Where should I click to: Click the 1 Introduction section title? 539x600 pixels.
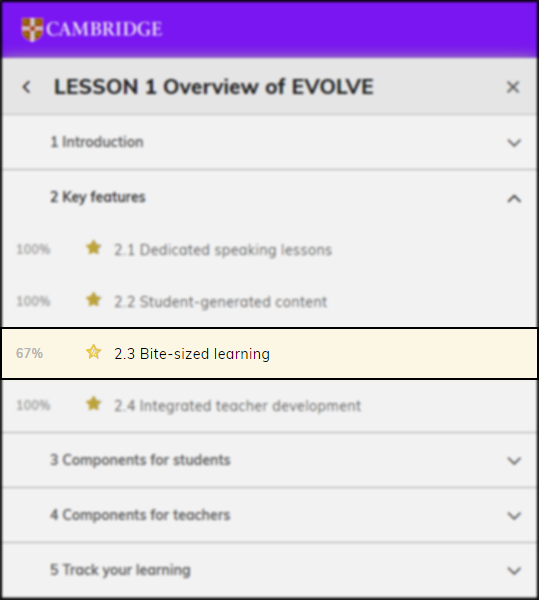(97, 142)
